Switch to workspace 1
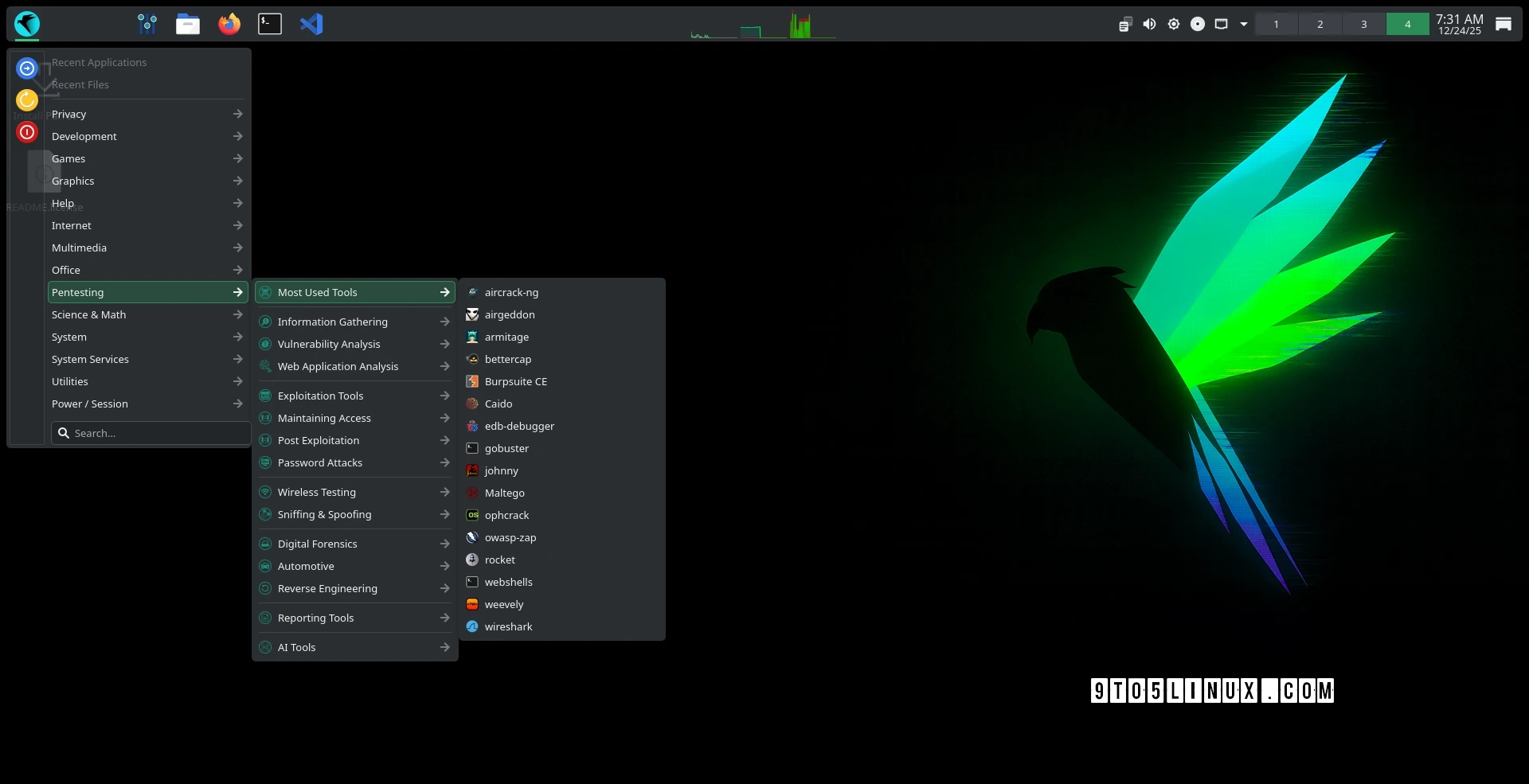The height and width of the screenshot is (784, 1529). [x=1276, y=24]
